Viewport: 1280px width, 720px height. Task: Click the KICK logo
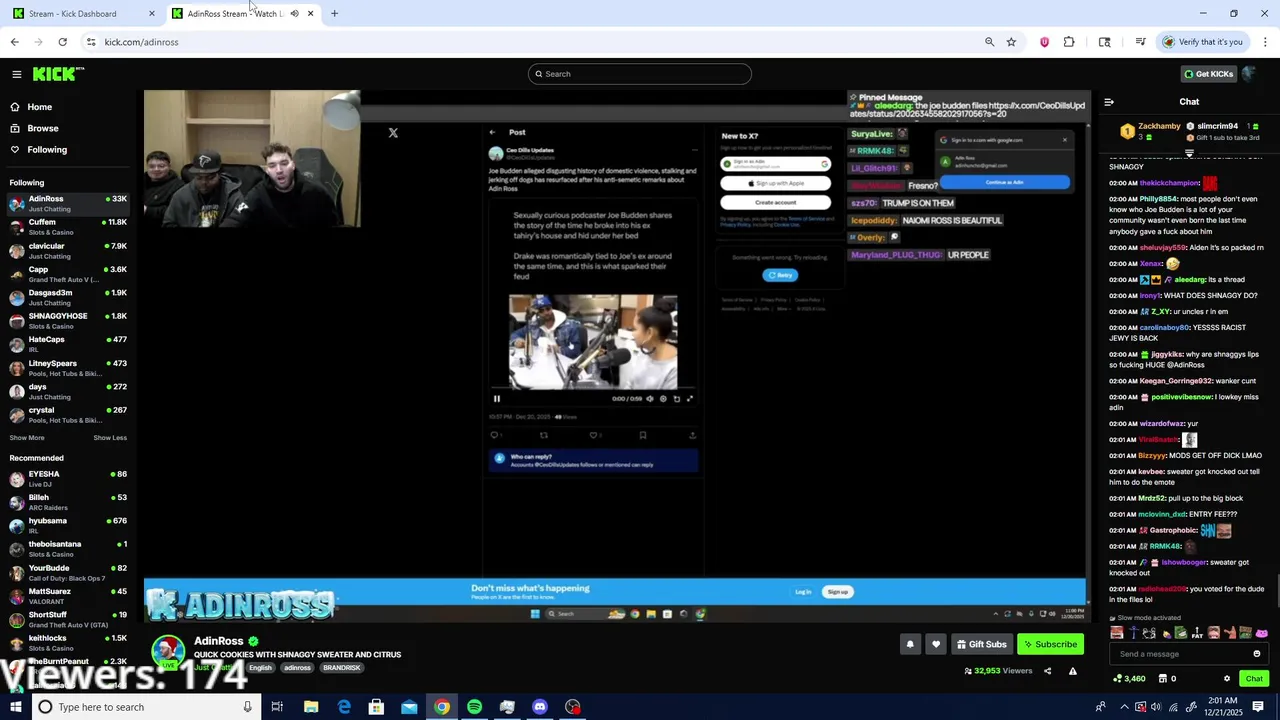pos(57,74)
